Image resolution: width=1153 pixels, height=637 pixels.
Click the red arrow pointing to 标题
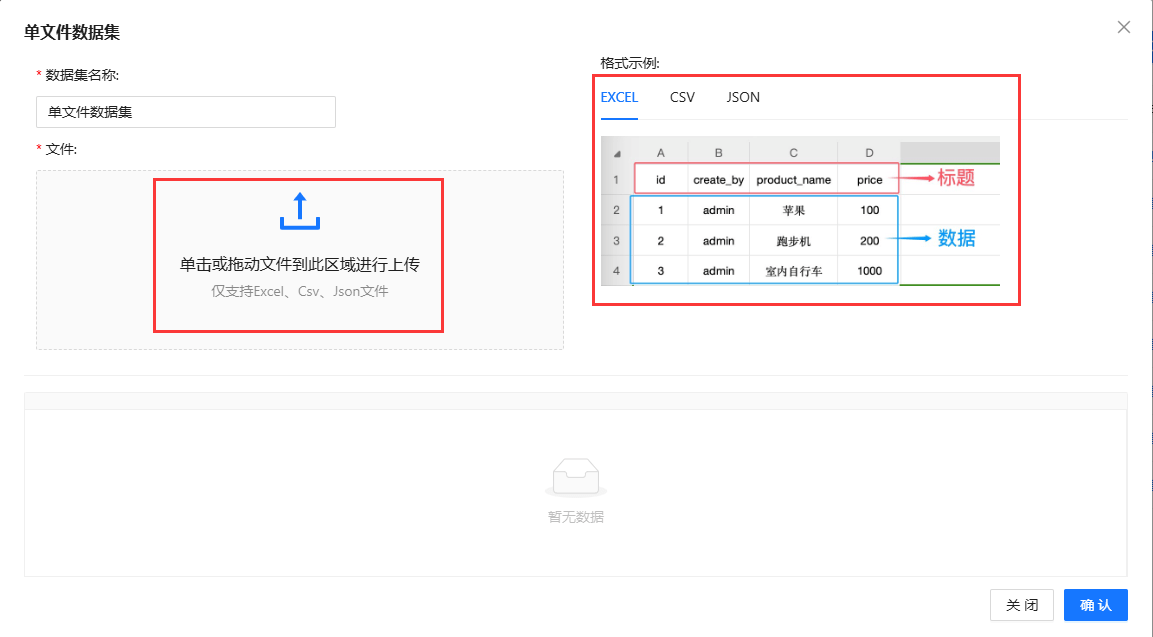[x=916, y=180]
